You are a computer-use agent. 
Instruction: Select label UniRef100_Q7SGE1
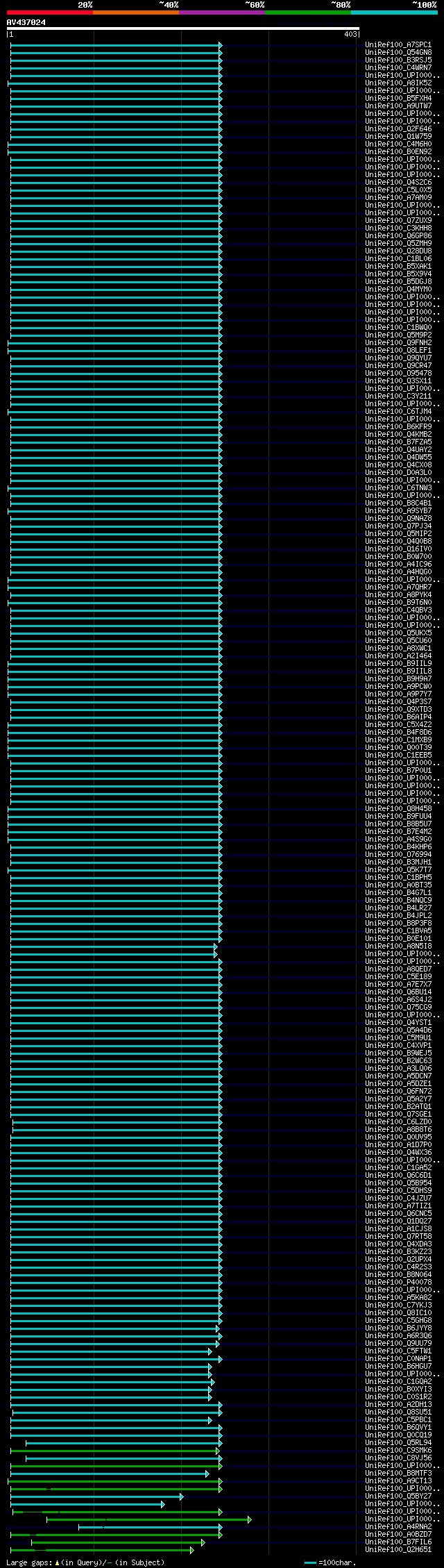[x=398, y=1114]
